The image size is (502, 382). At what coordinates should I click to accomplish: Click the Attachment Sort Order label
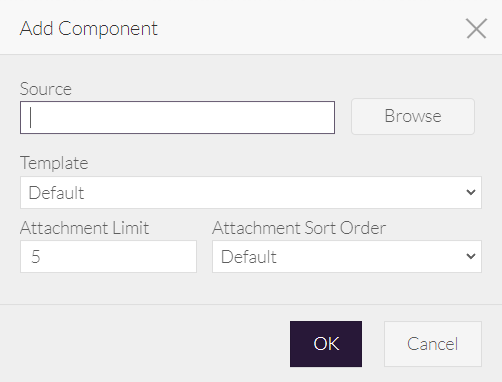tap(299, 228)
